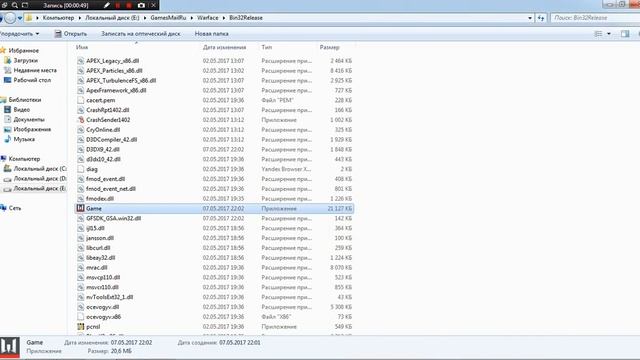Select Избранное in the navigation pane
The height and width of the screenshot is (360, 640).
[24, 51]
